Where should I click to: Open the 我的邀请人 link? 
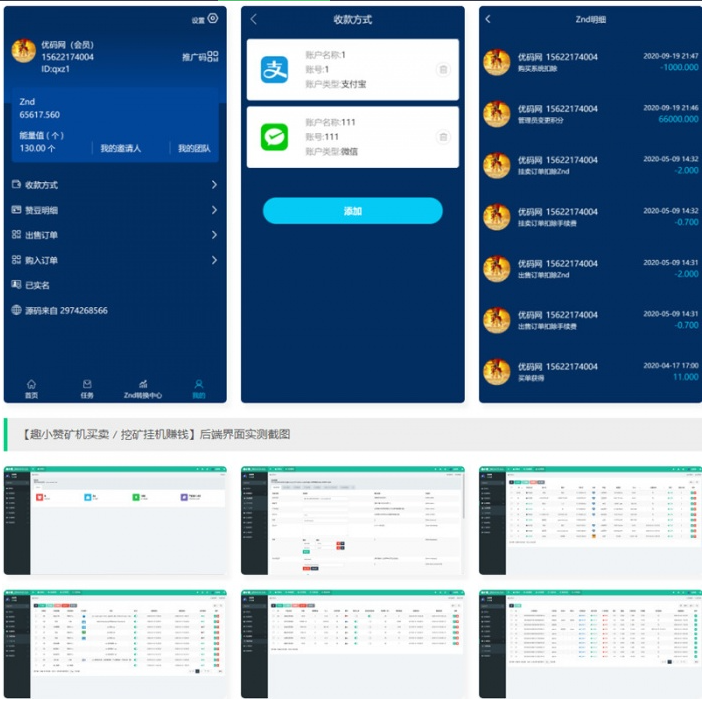120,148
